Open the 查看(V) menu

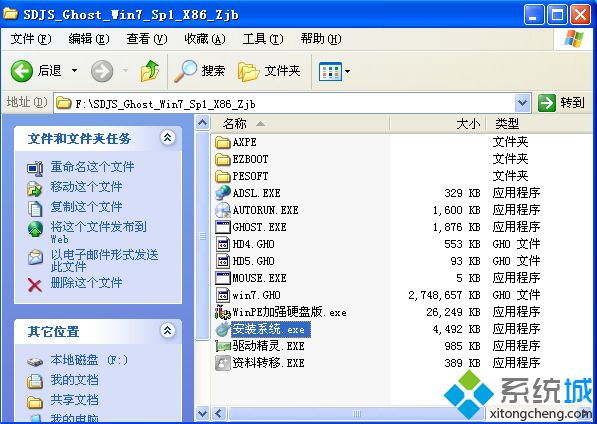[147, 38]
